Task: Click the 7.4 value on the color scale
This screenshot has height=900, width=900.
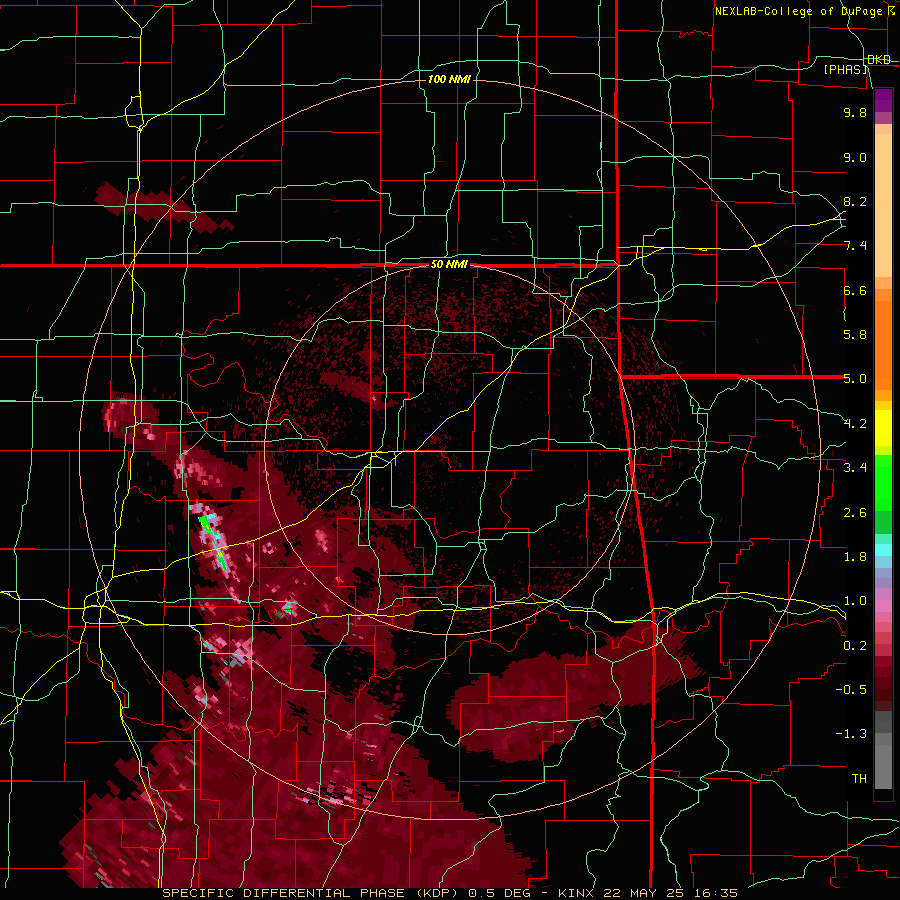Action: click(855, 246)
